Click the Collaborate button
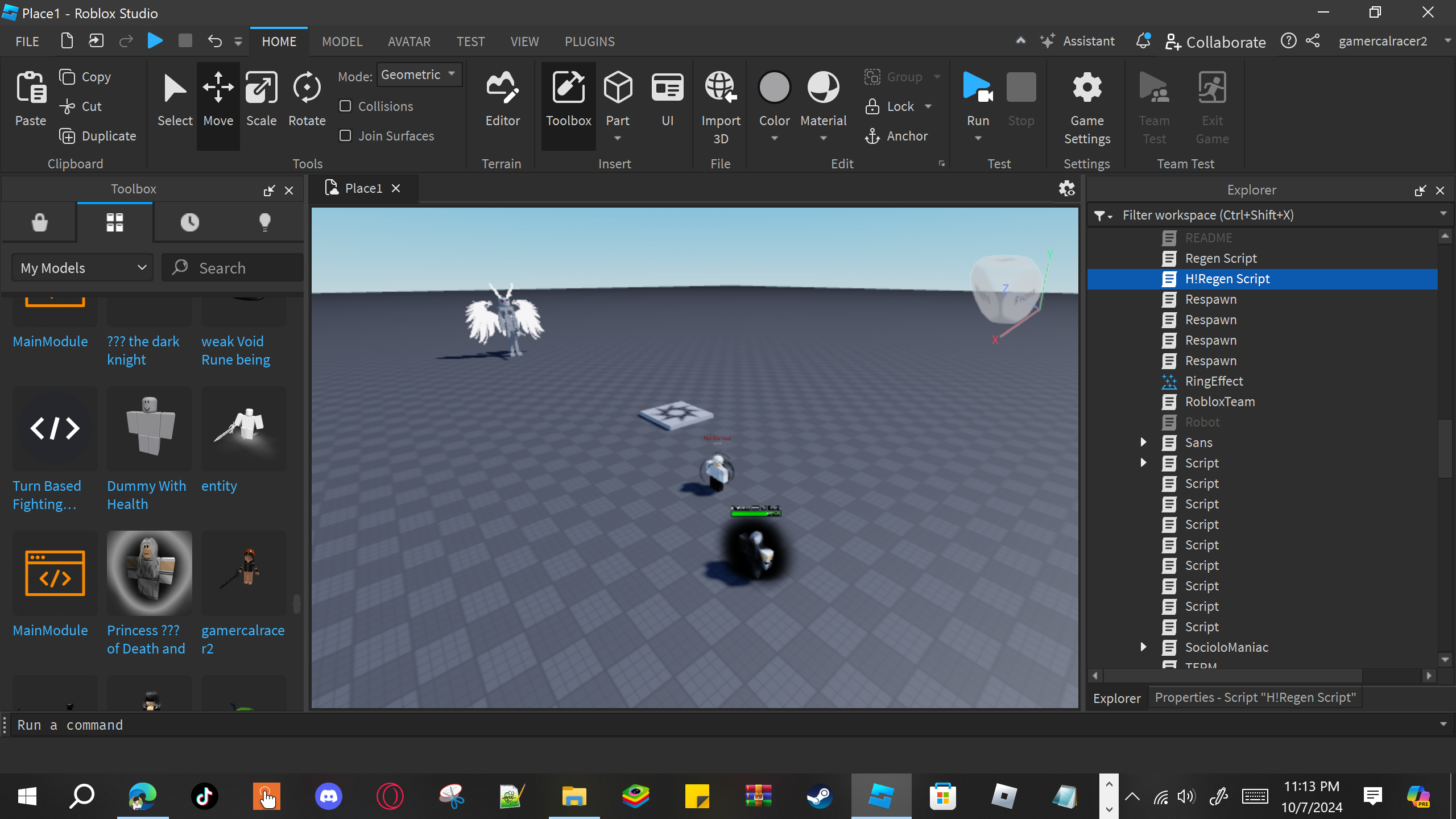This screenshot has height=819, width=1456. (1215, 42)
